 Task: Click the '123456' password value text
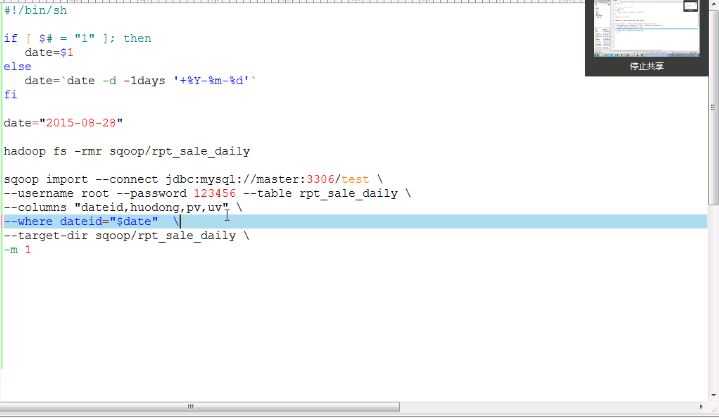[x=215, y=193]
